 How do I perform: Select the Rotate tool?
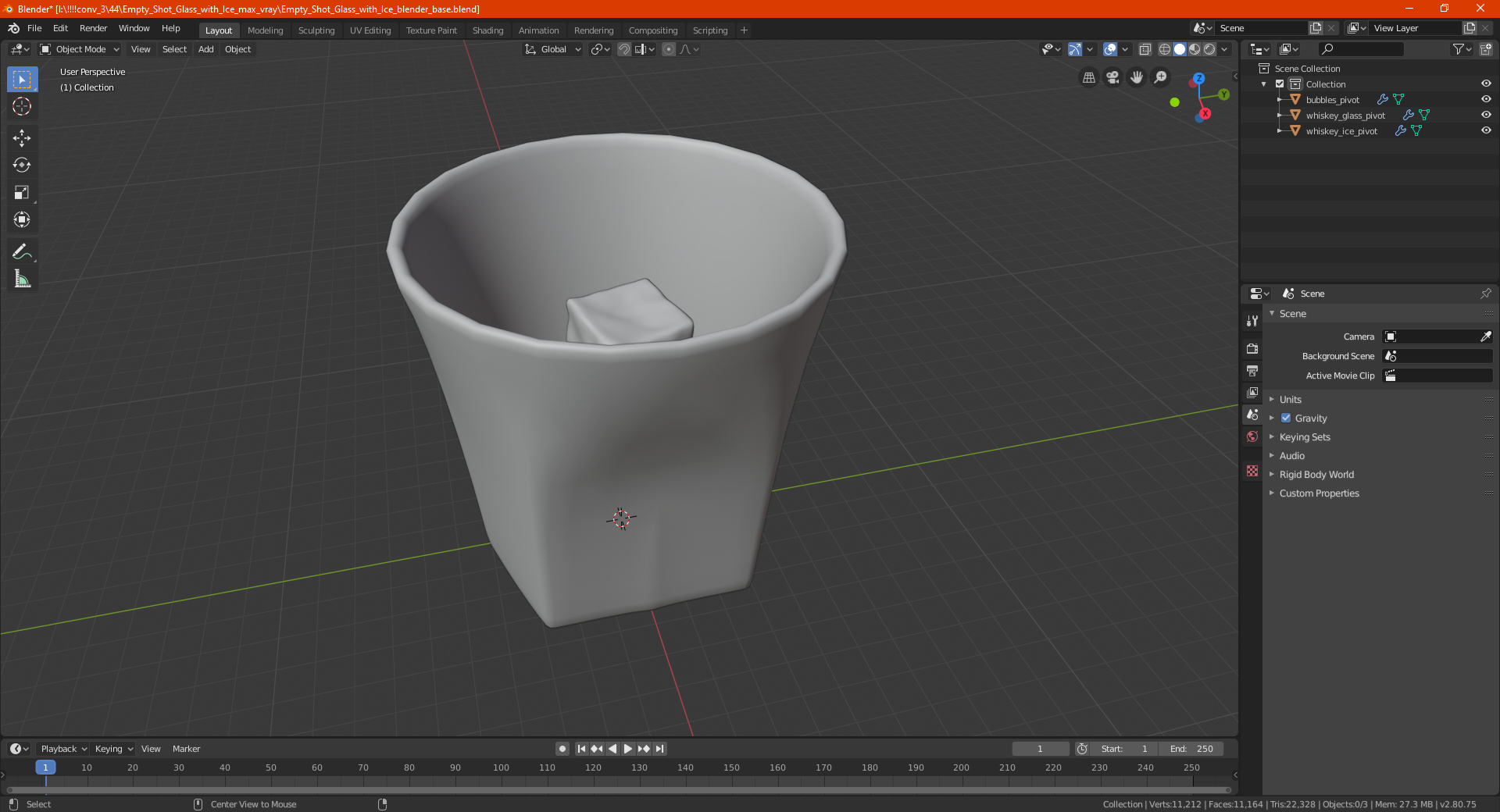click(22, 165)
